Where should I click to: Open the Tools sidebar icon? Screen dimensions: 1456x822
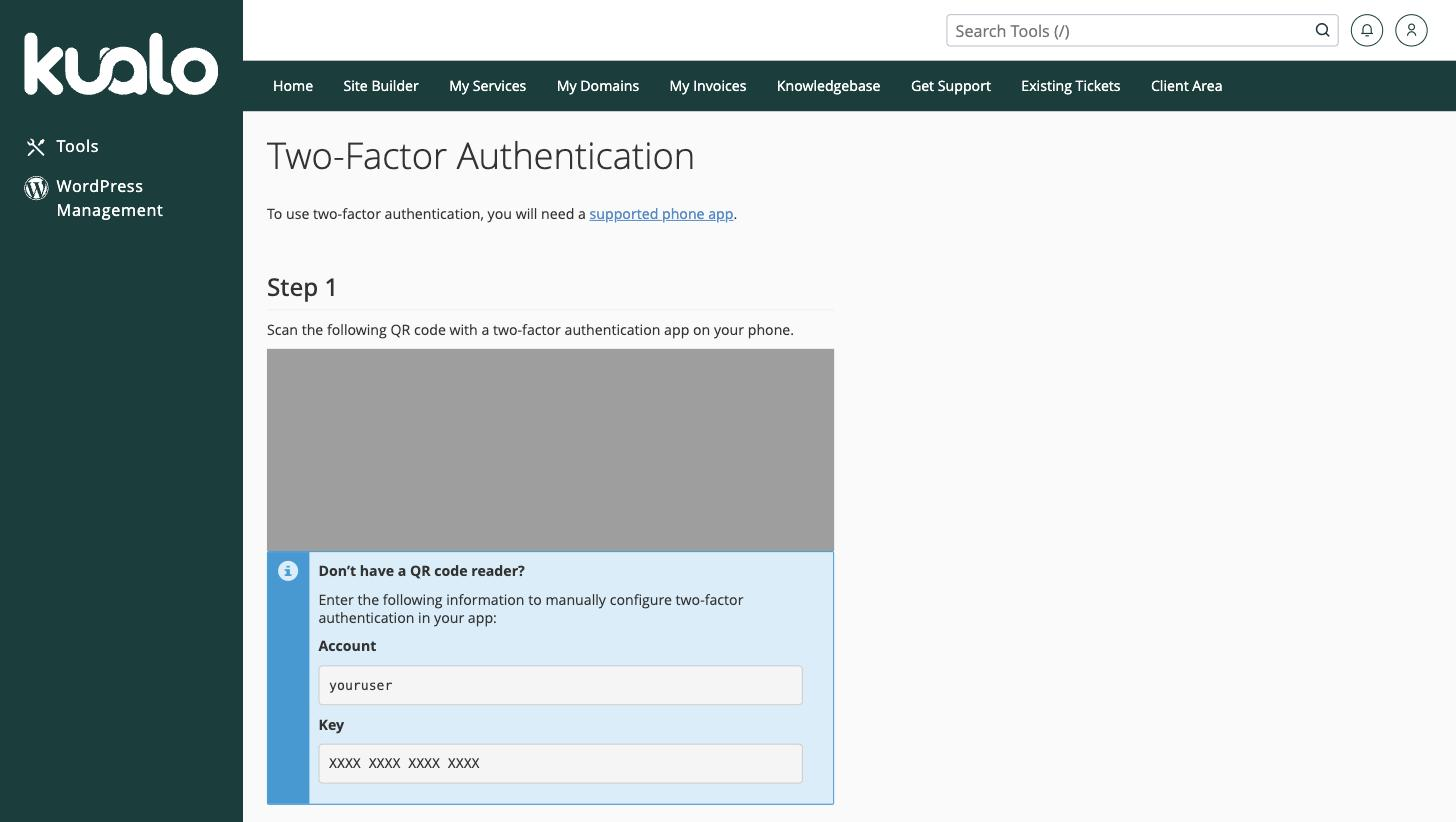coord(36,147)
